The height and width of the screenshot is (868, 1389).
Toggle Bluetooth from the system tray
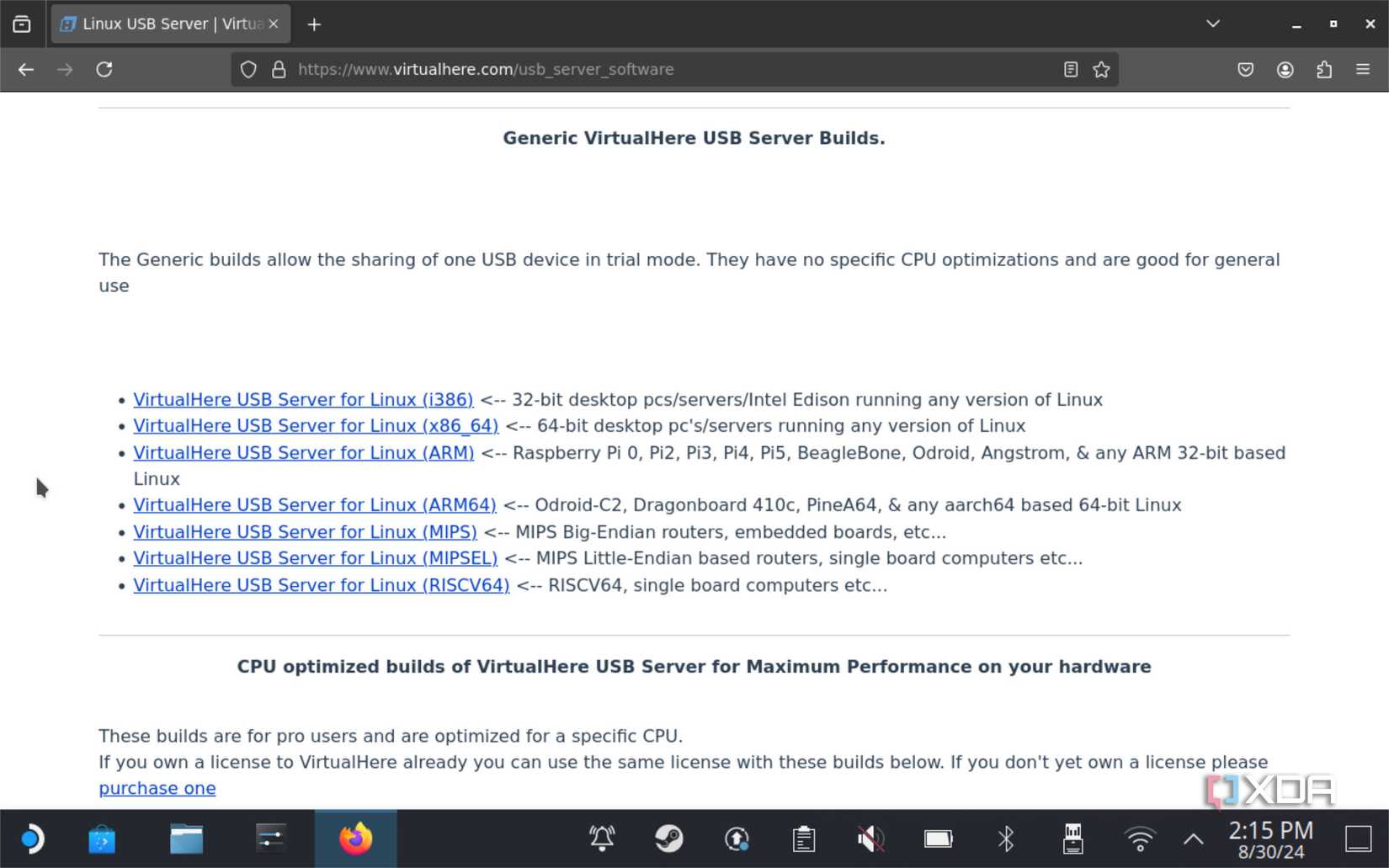pyautogui.click(x=1005, y=839)
